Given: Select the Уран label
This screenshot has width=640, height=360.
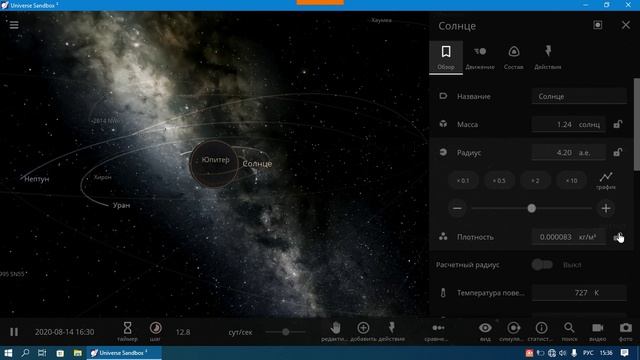Looking at the screenshot, I should 122,205.
